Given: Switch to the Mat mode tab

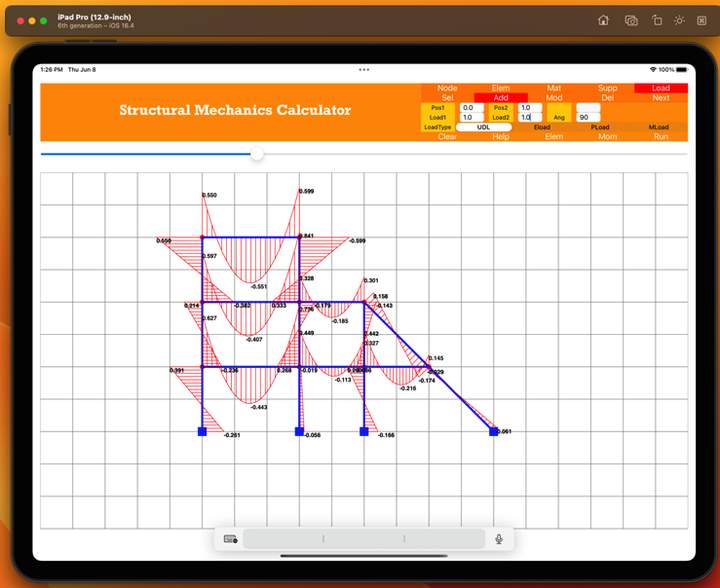Looking at the screenshot, I should [x=554, y=88].
